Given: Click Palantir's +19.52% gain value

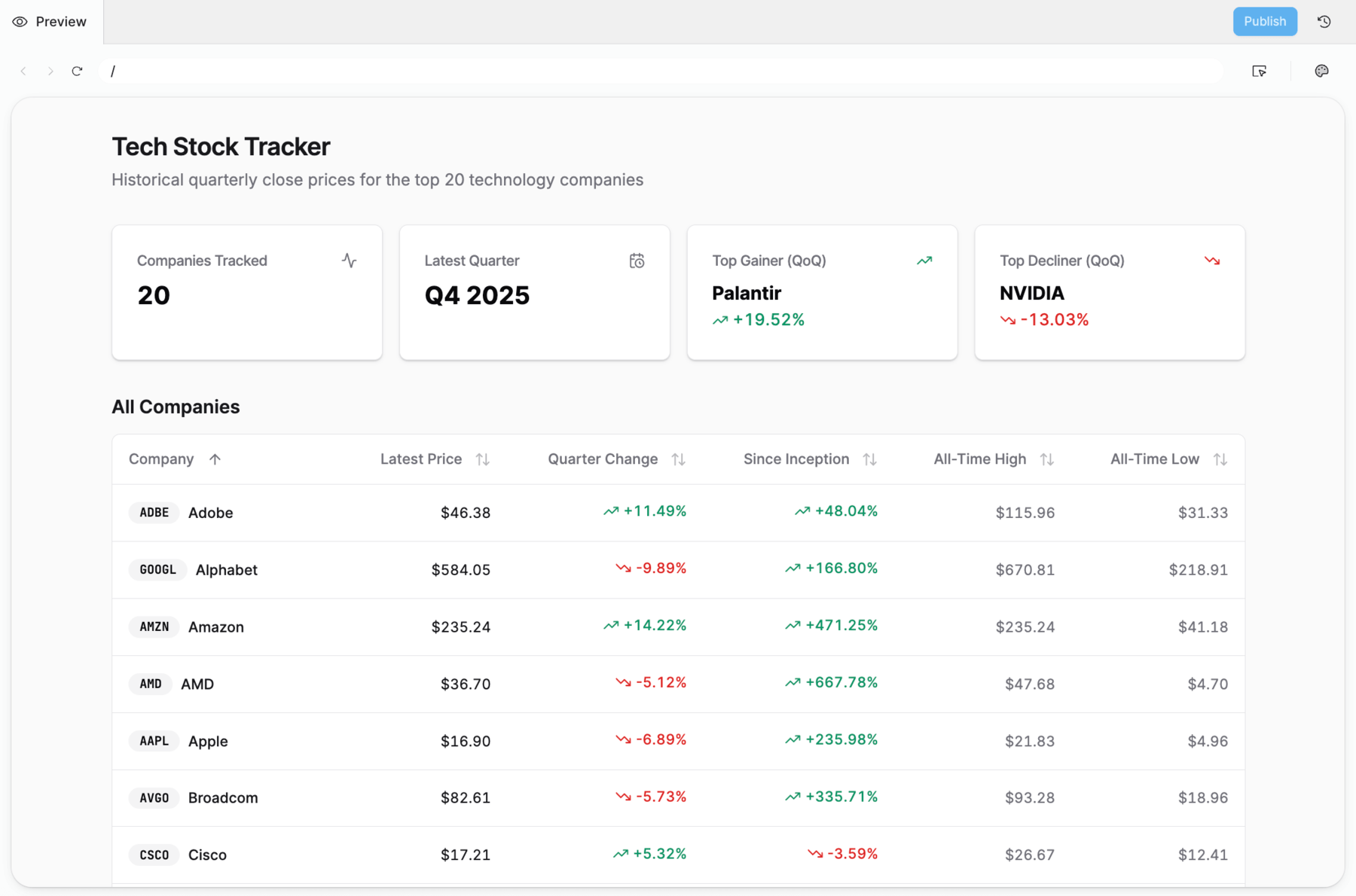Looking at the screenshot, I should (759, 320).
